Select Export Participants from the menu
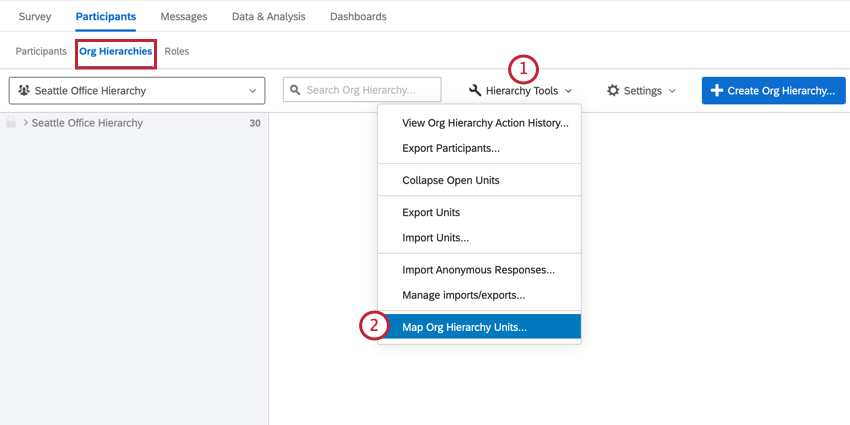The width and height of the screenshot is (850, 425). pyautogui.click(x=451, y=148)
